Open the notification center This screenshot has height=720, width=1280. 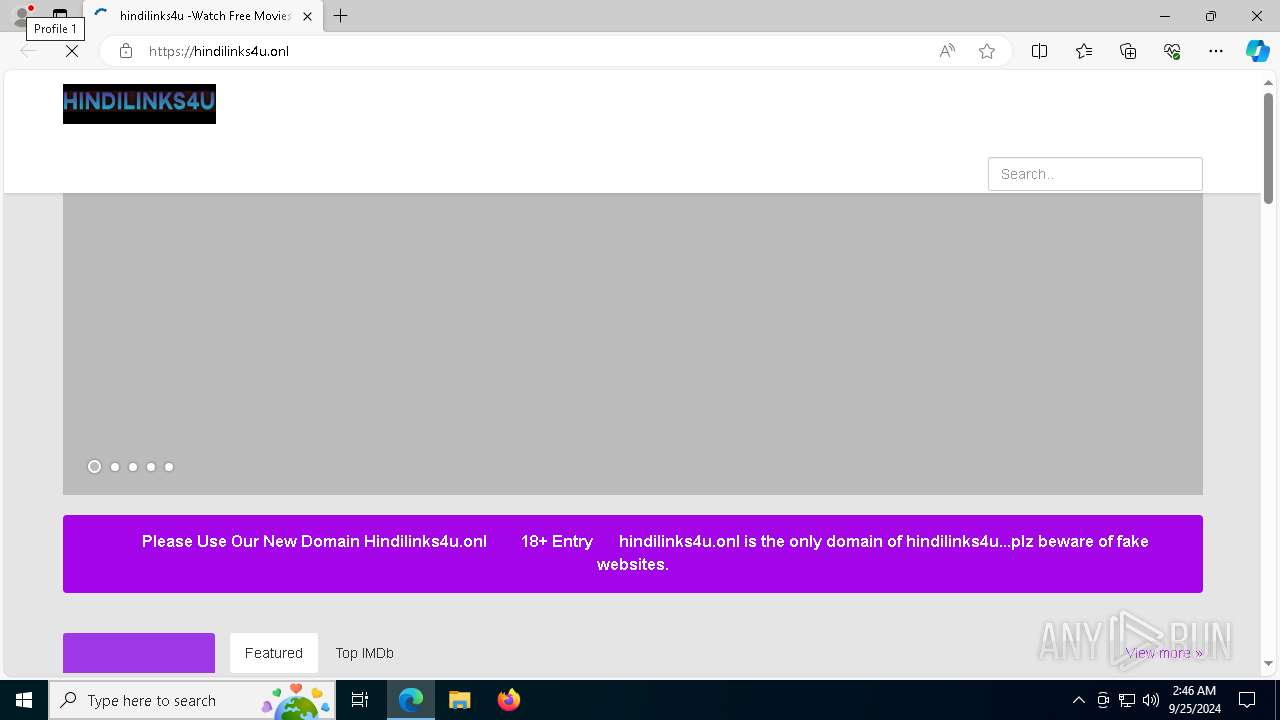coord(1247,700)
